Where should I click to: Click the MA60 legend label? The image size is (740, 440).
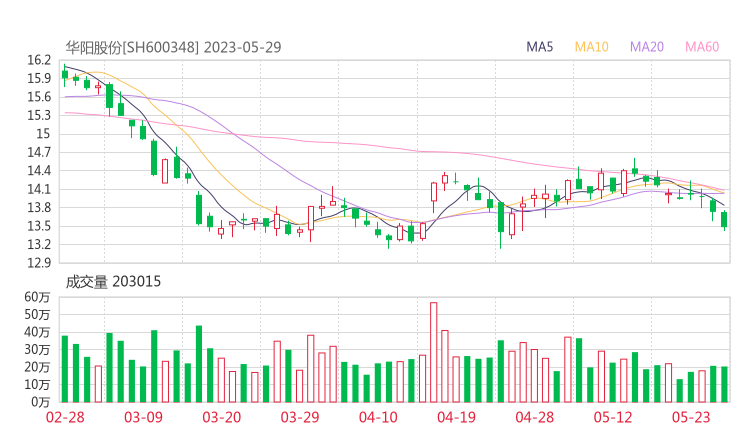(702, 47)
